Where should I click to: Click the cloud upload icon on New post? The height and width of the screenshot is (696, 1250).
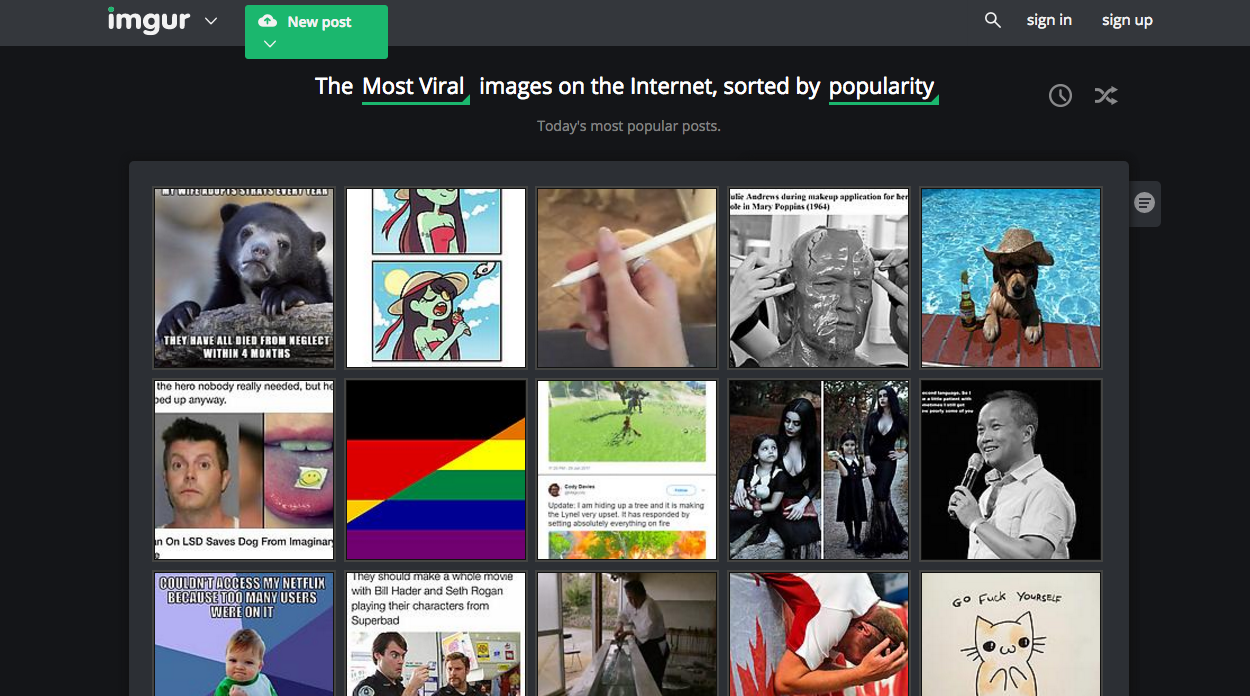tap(267, 21)
